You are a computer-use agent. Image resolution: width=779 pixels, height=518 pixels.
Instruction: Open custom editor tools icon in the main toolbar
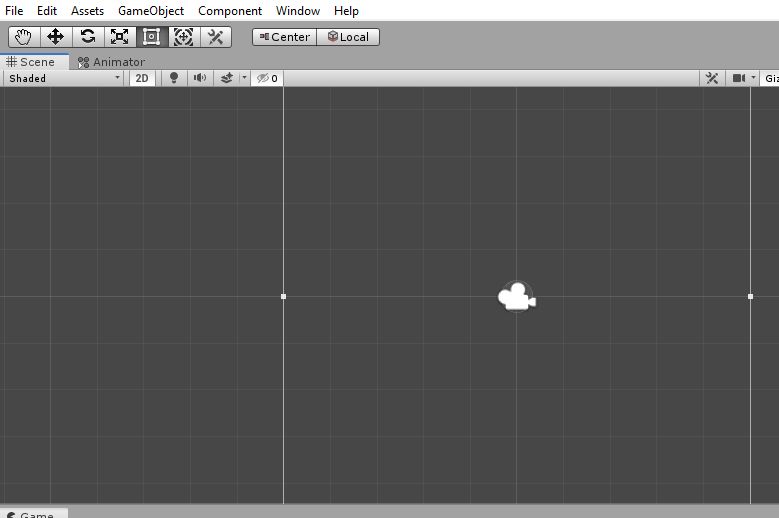click(216, 37)
